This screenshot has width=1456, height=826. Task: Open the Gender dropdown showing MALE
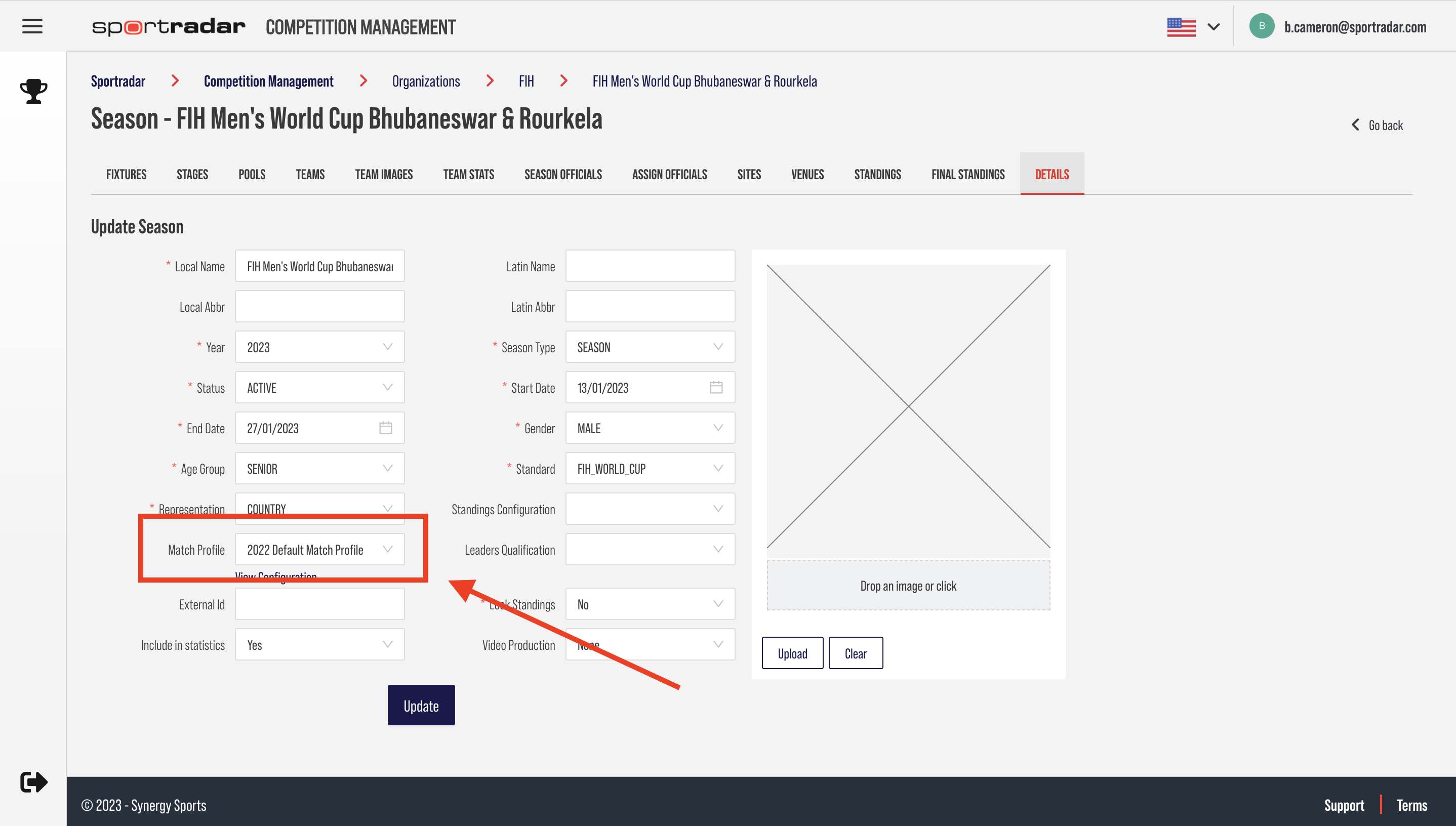click(650, 428)
